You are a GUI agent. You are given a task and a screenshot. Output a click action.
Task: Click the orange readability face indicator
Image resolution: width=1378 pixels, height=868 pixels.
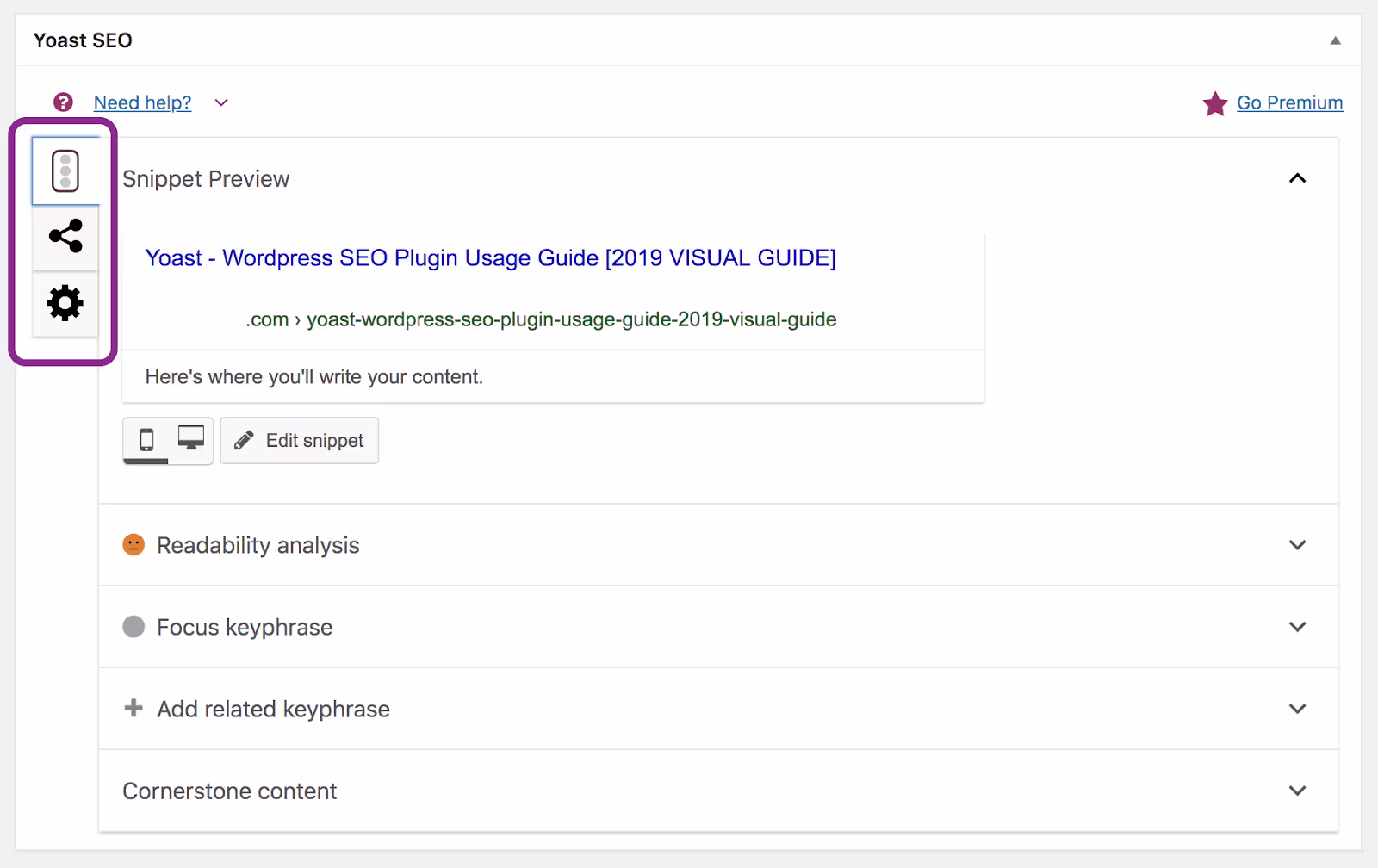pyautogui.click(x=133, y=545)
